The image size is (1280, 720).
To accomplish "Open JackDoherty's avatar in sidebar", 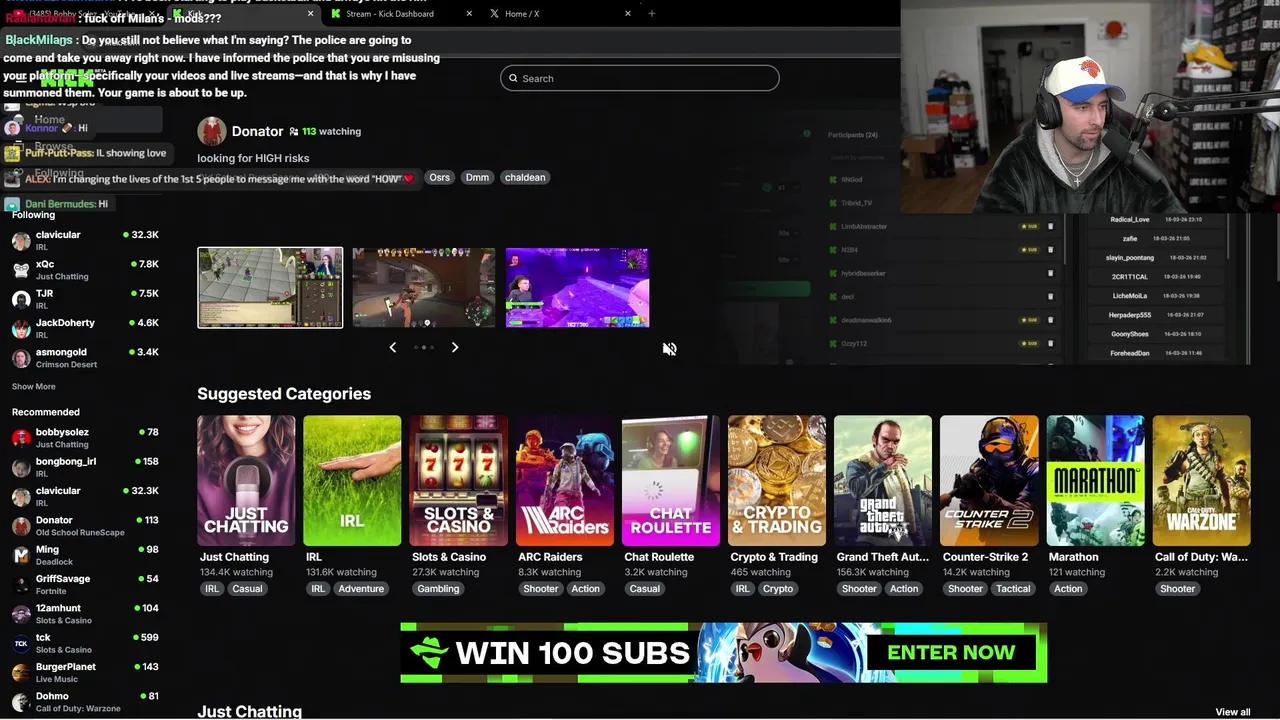I will (x=20, y=329).
